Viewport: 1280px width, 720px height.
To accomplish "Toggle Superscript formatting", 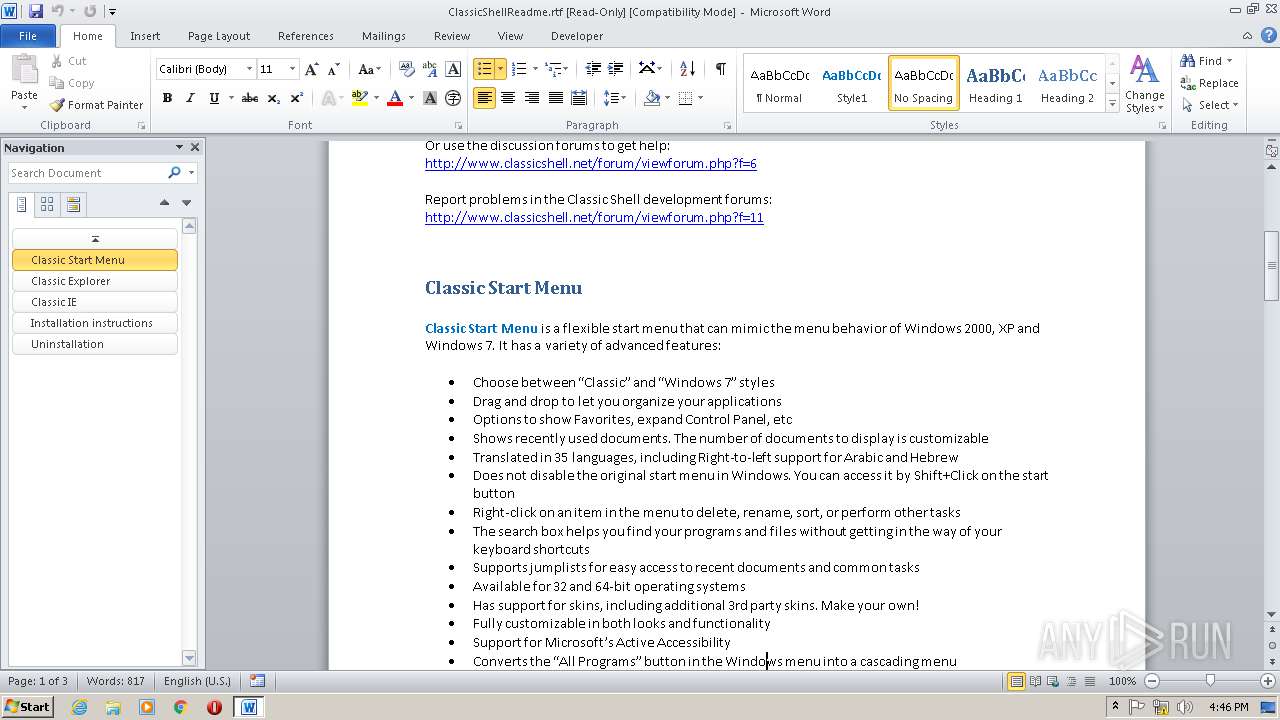I will (297, 98).
